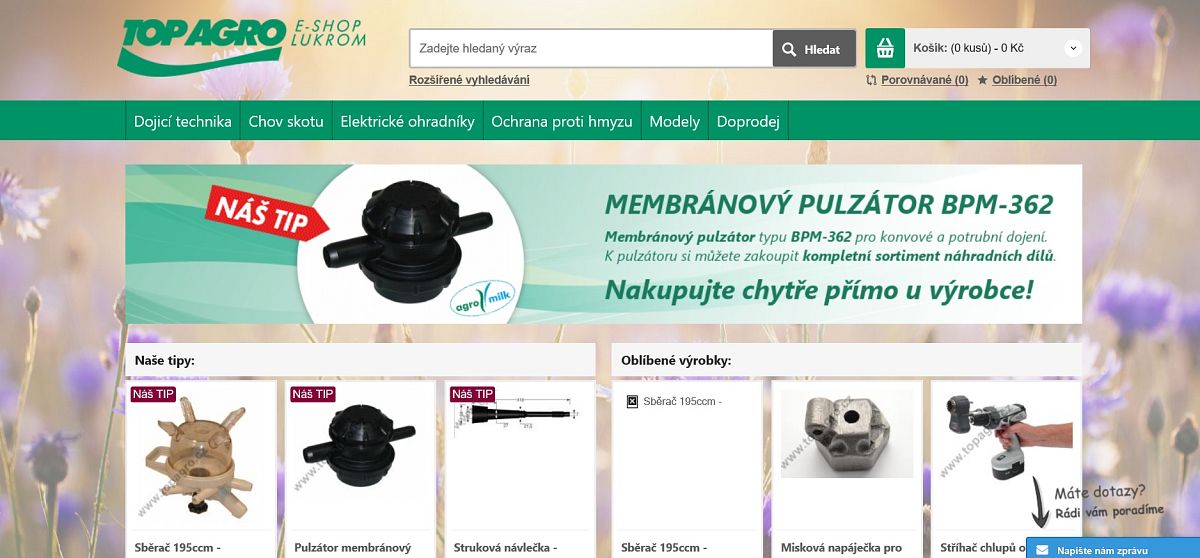Click the Napište nám zprávu chat button

tap(1112, 550)
